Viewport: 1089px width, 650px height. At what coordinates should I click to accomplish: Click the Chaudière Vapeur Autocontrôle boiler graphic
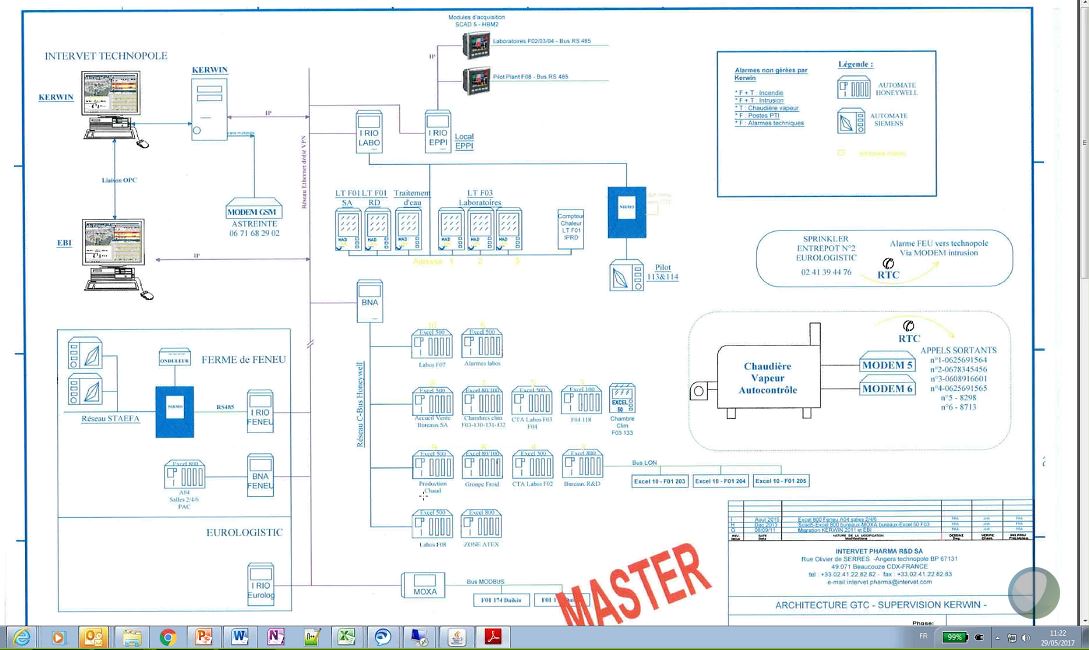[767, 377]
